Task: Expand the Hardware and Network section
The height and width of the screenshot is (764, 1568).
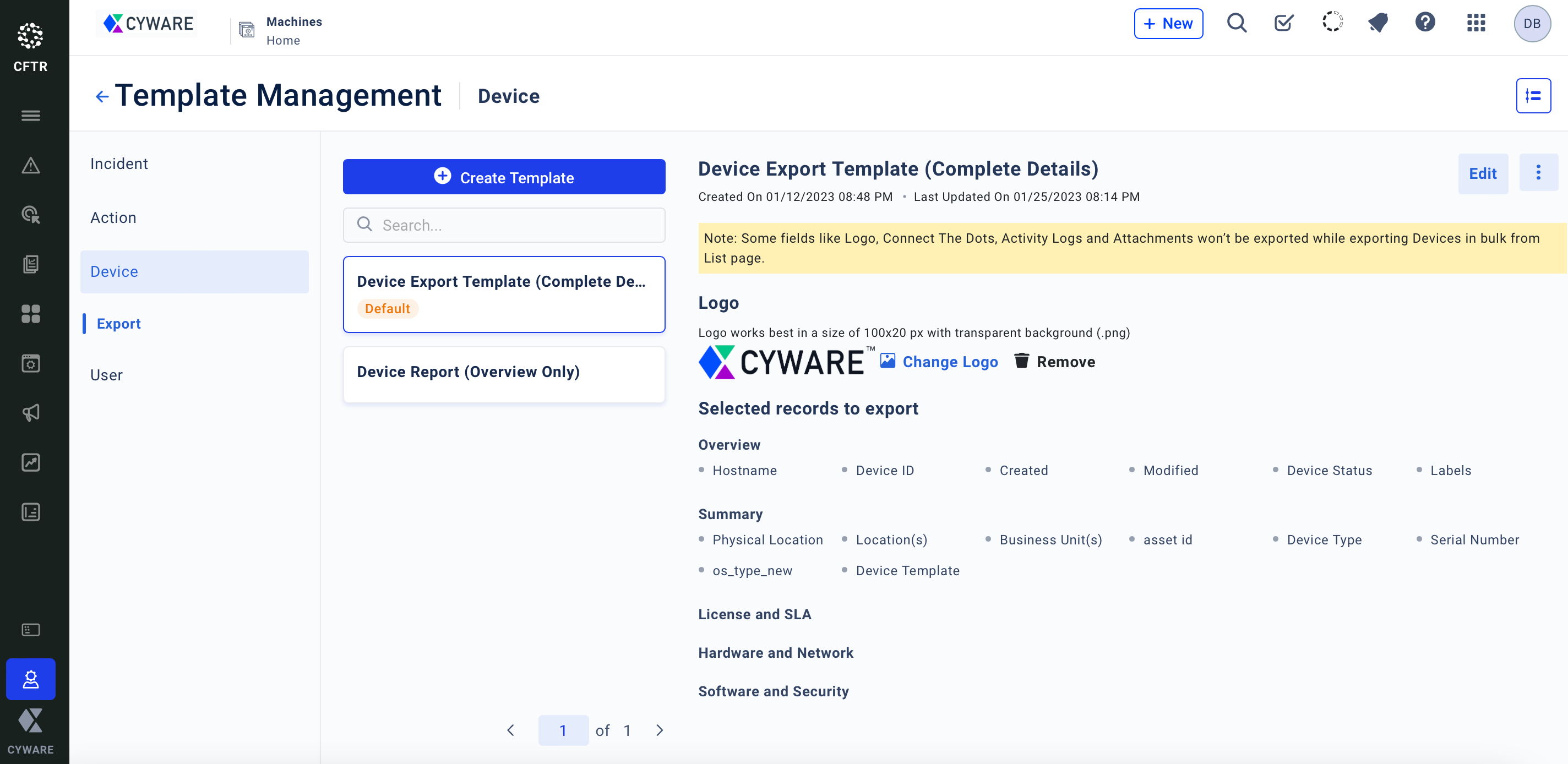Action: (x=775, y=653)
